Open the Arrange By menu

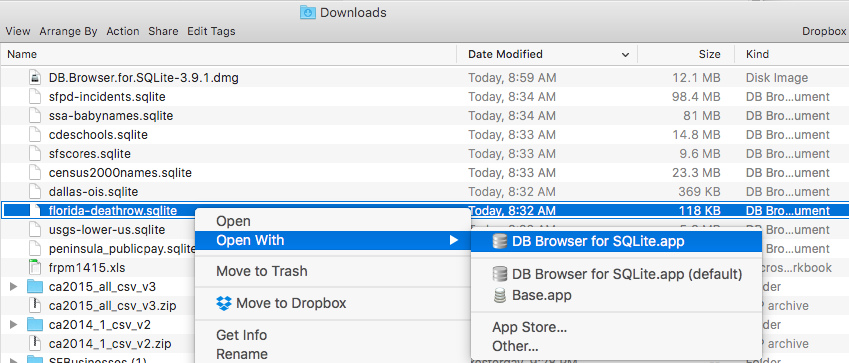[x=68, y=31]
